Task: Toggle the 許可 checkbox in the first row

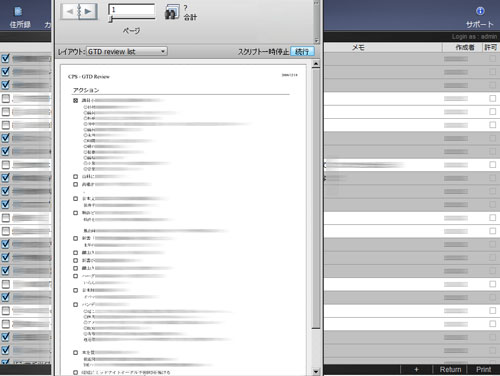Action: [492, 59]
